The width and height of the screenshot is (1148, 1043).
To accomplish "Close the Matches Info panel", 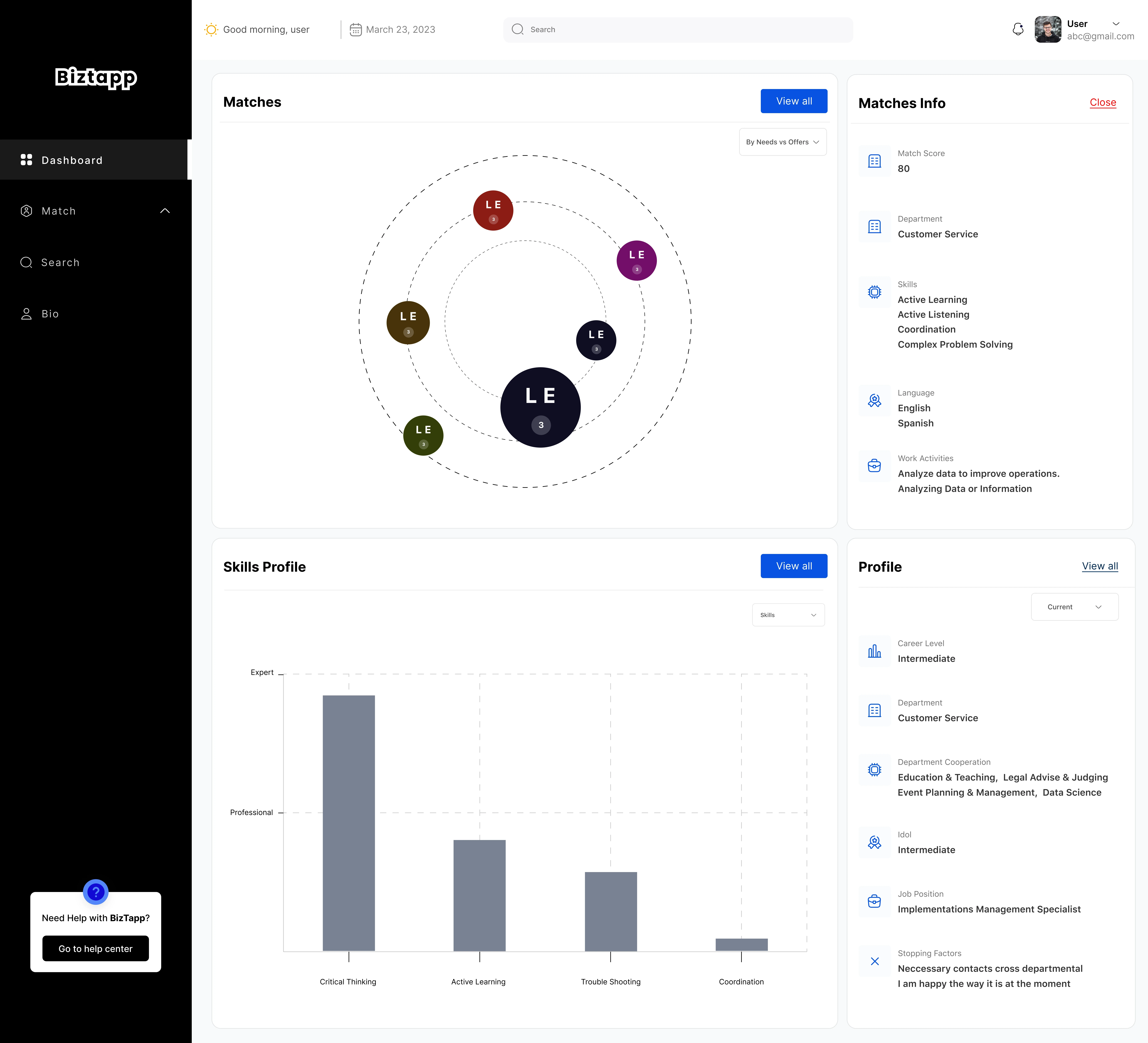I will pos(1102,102).
